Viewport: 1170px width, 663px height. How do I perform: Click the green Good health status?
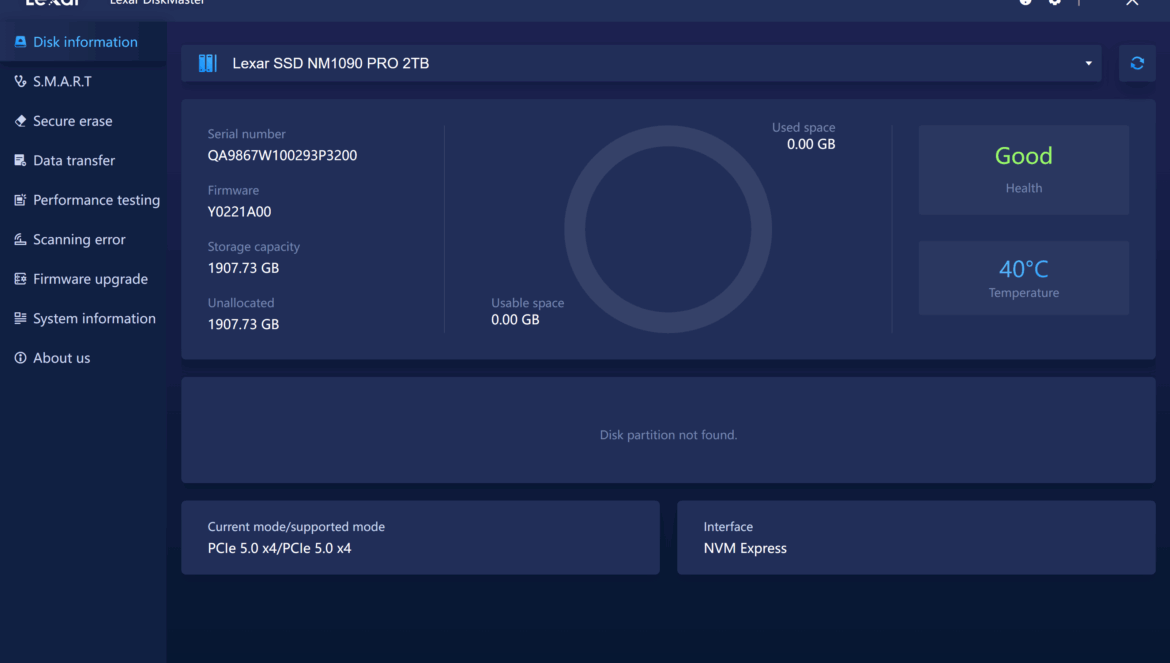click(1024, 156)
